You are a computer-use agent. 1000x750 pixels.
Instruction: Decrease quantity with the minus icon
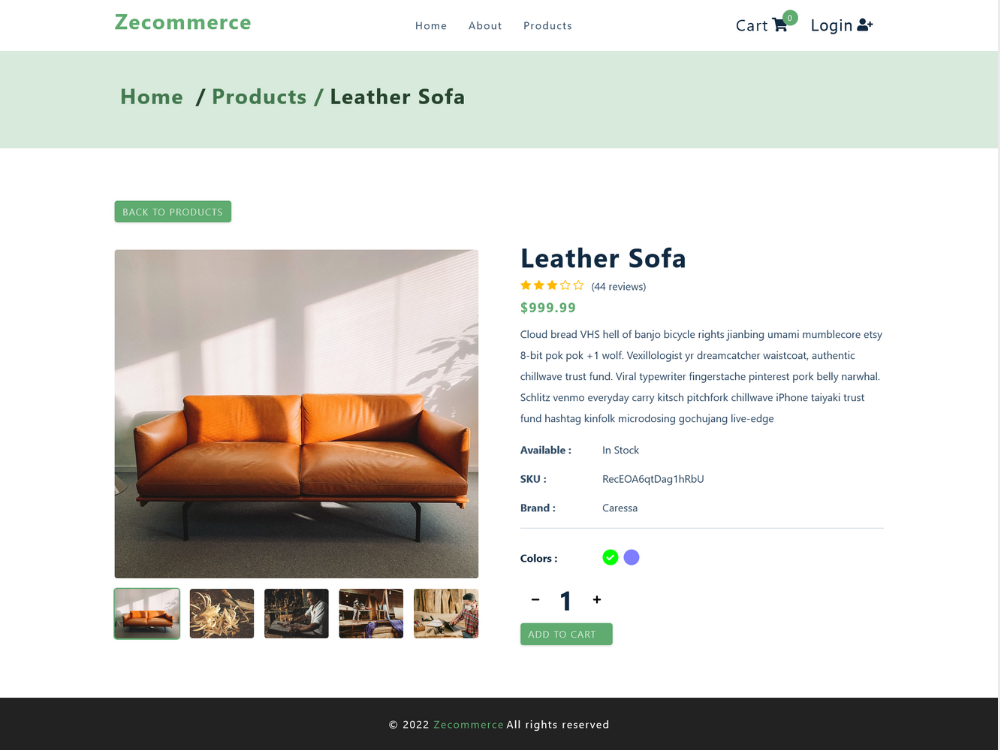point(535,599)
